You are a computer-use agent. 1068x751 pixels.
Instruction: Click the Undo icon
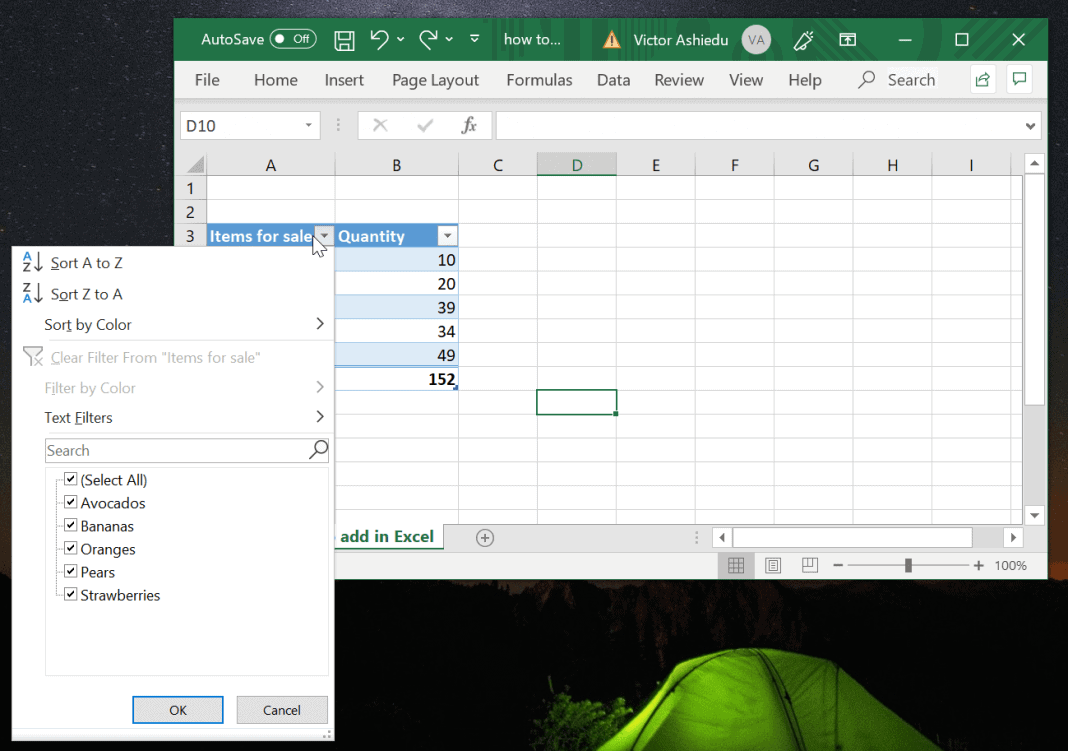click(x=381, y=39)
